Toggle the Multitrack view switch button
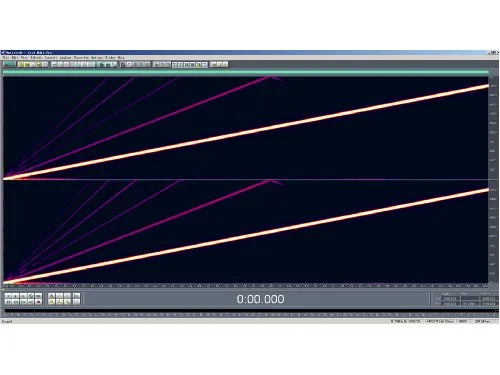 [x=9, y=64]
